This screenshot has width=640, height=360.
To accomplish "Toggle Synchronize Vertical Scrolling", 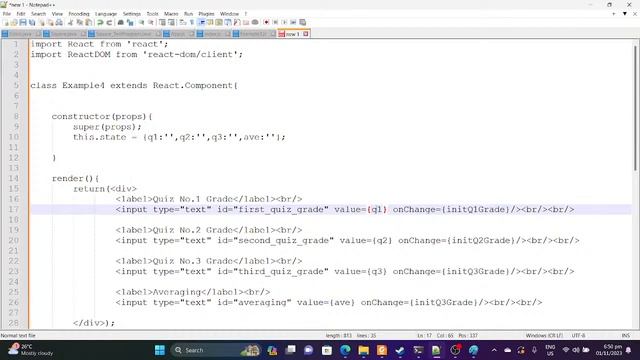I will pyautogui.click(x=162, y=22).
